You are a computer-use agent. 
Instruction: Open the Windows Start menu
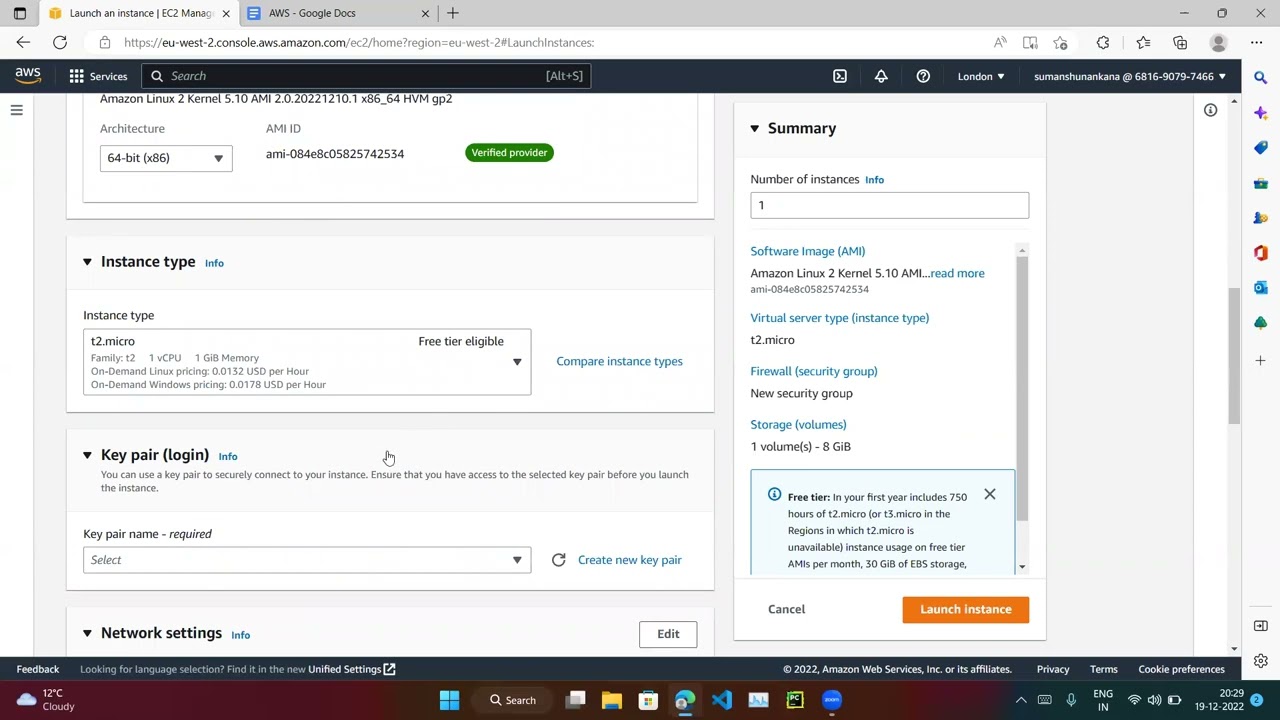(x=449, y=700)
